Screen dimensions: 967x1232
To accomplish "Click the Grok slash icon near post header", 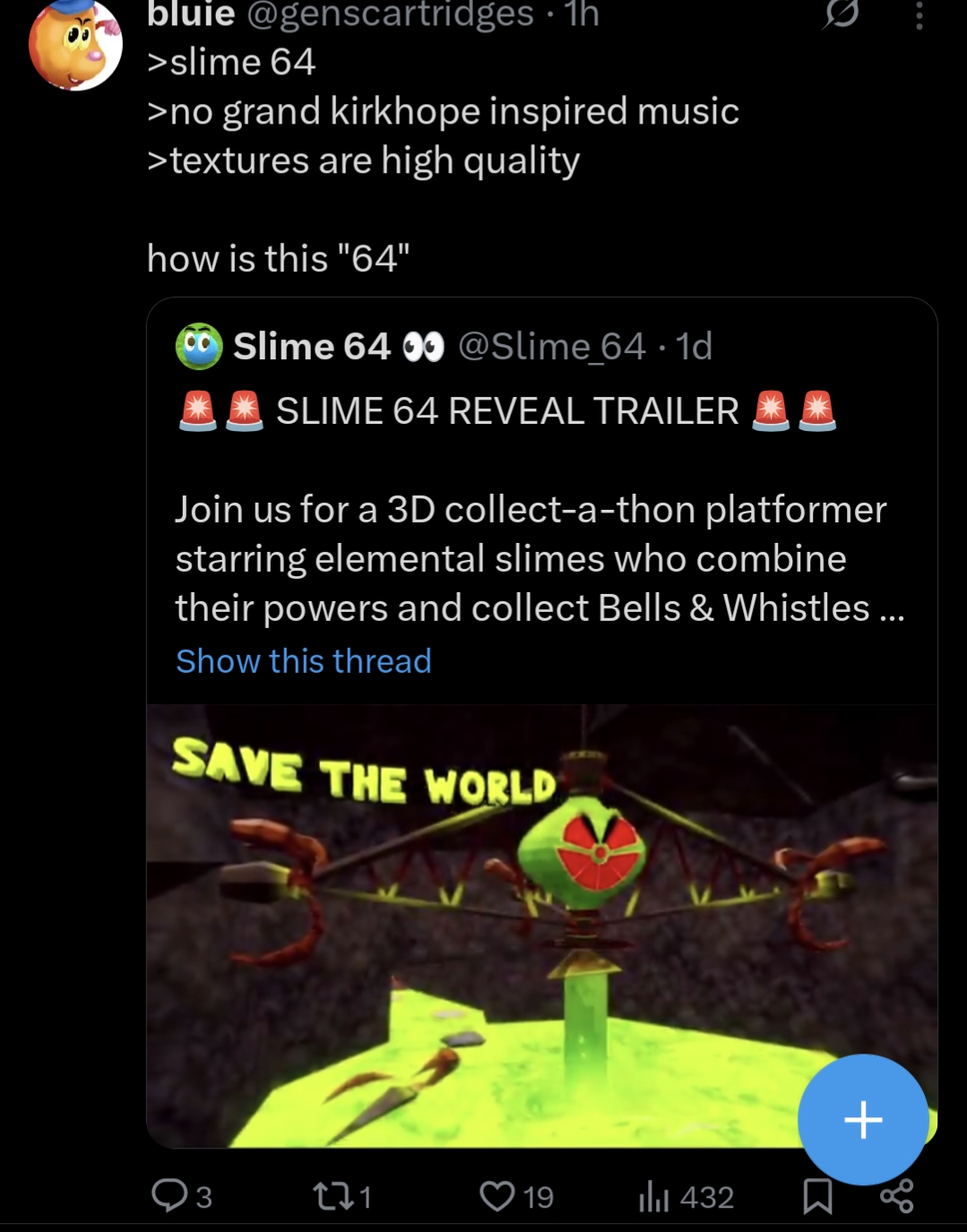I will pos(840,15).
